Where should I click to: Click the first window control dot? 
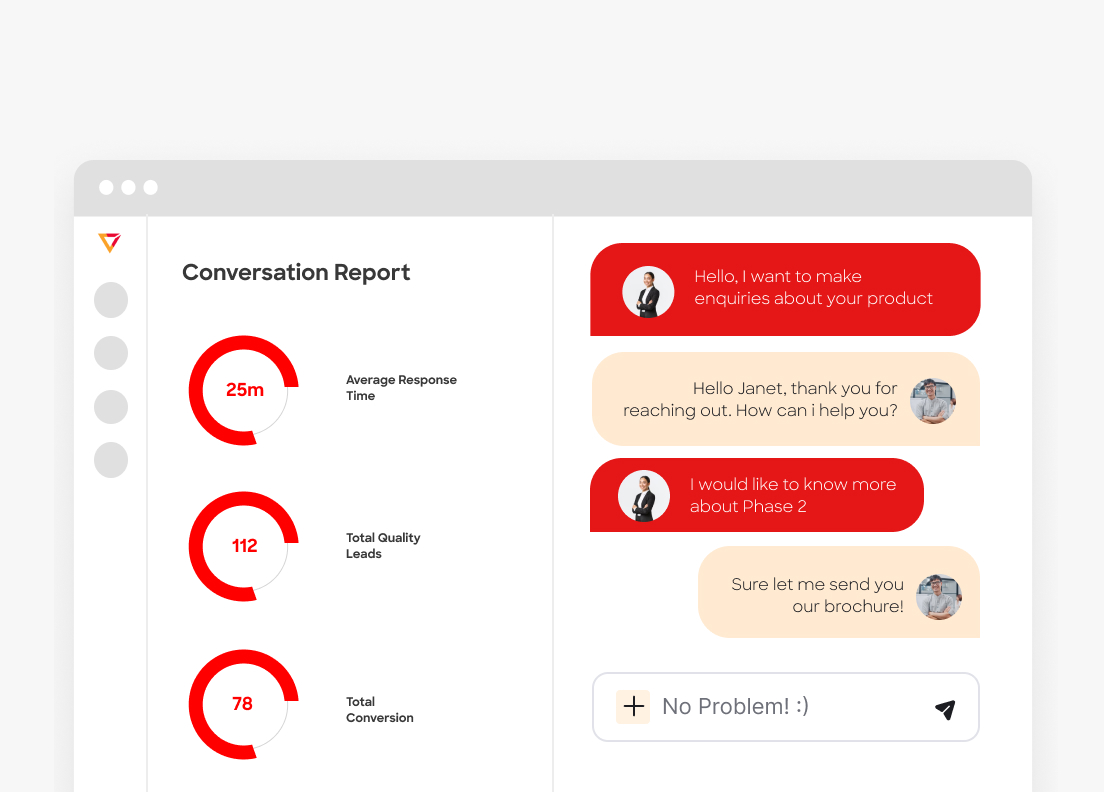(x=106, y=188)
